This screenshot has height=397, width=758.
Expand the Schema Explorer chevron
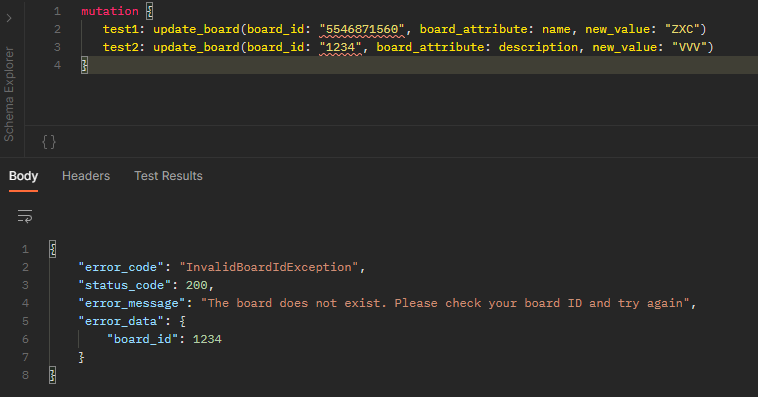tap(9, 18)
